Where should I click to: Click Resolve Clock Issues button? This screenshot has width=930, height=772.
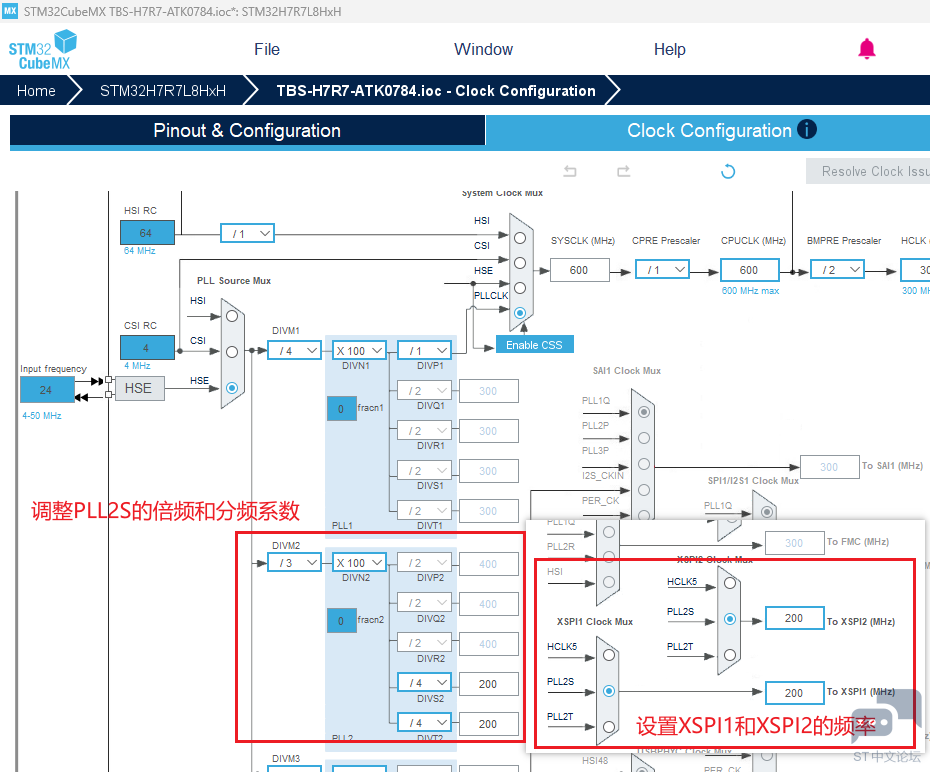868,171
